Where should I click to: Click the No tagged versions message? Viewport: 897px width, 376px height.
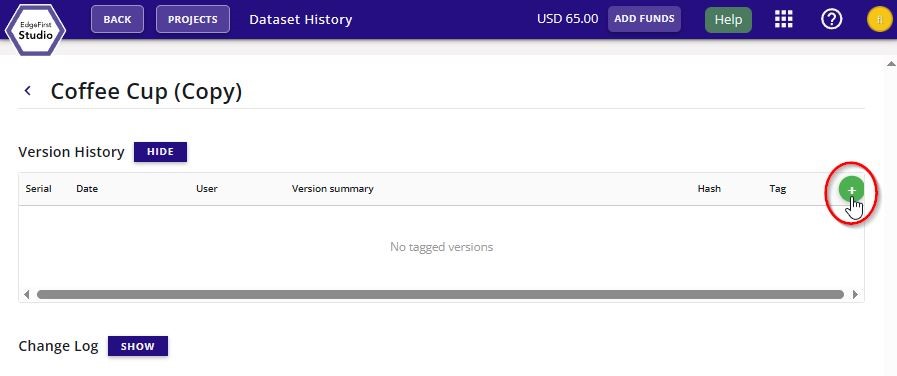[441, 247]
